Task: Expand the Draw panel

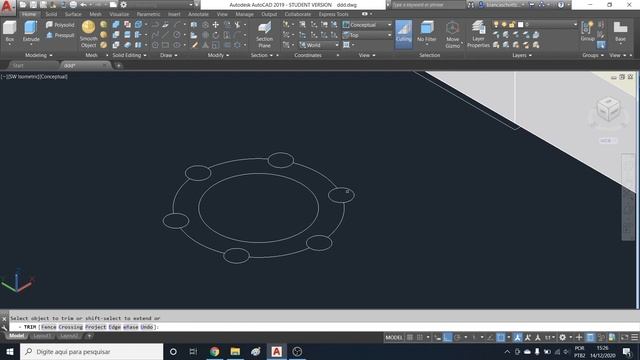Action: pyautogui.click(x=169, y=55)
